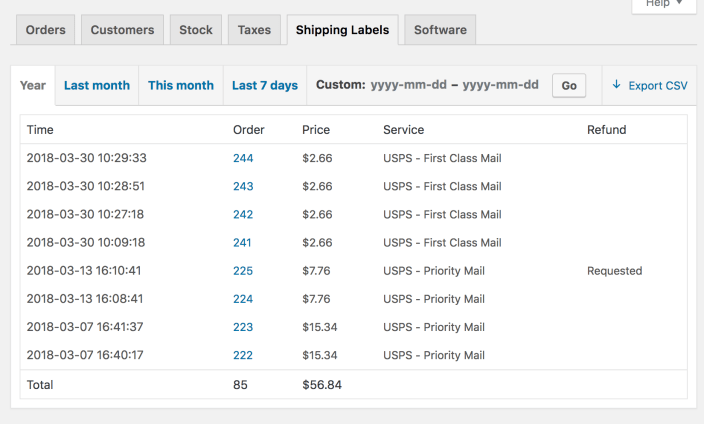The width and height of the screenshot is (704, 424).
Task: Switch to the Customers tab
Action: [x=122, y=30]
